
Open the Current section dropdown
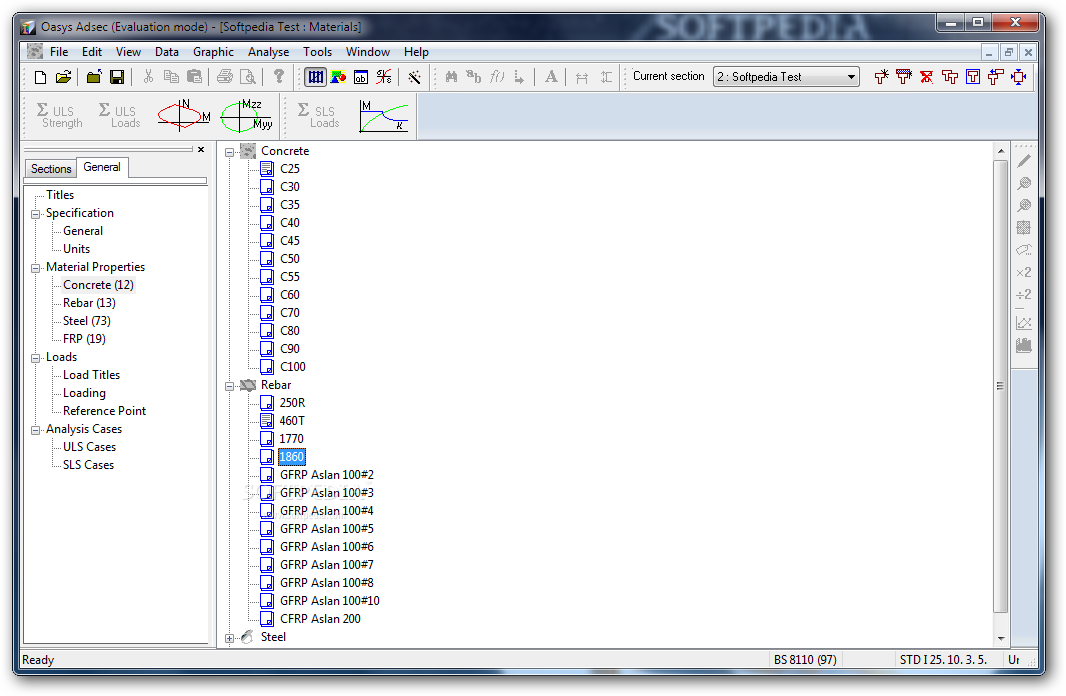pyautogui.click(x=850, y=77)
